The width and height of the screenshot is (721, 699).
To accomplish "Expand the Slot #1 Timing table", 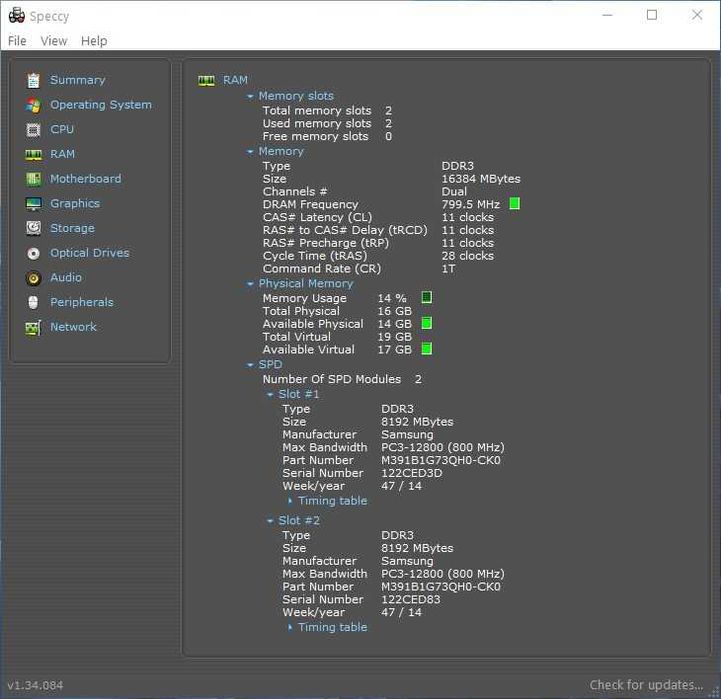I will (x=290, y=501).
